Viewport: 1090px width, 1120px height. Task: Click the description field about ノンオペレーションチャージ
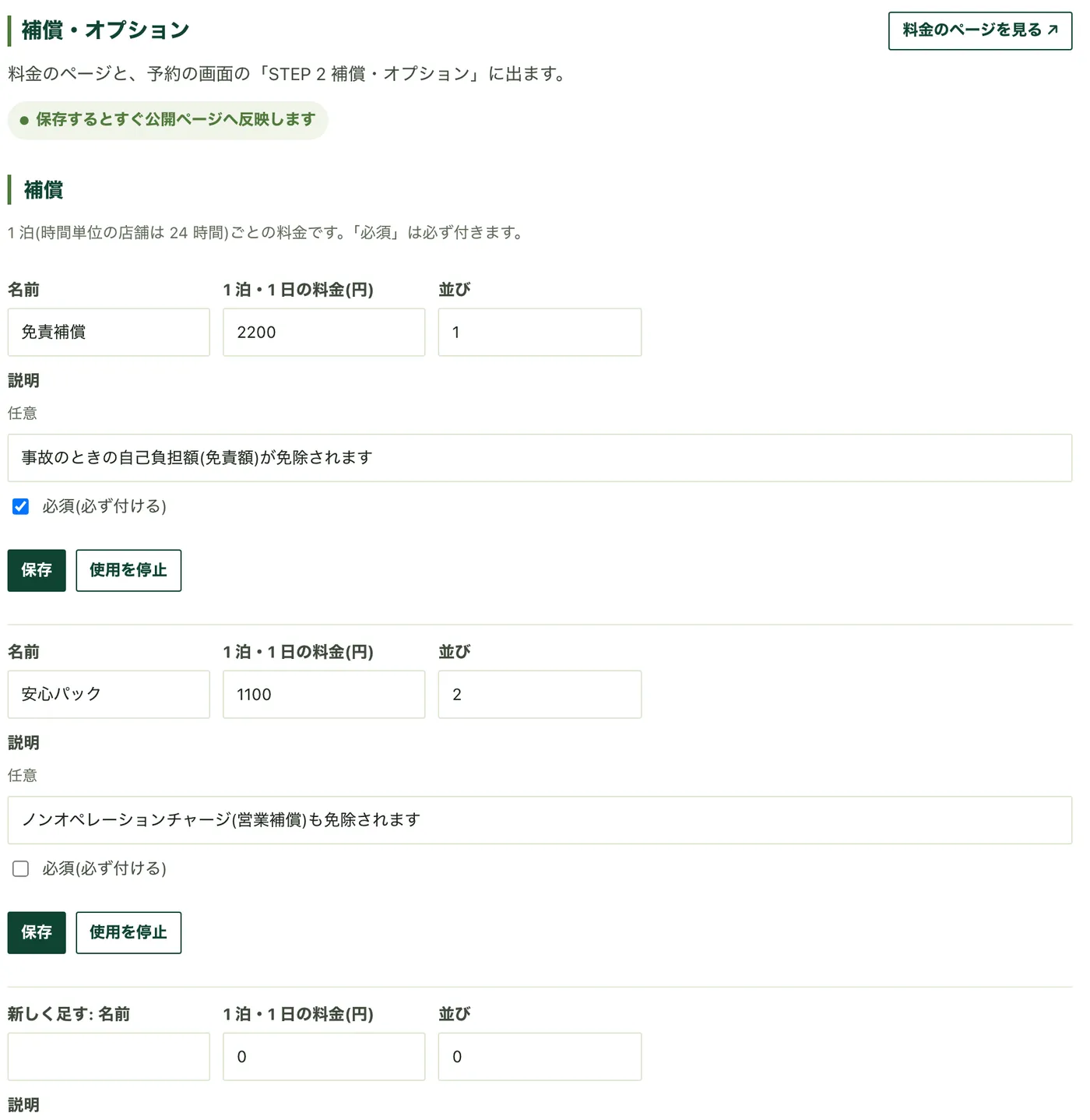540,820
